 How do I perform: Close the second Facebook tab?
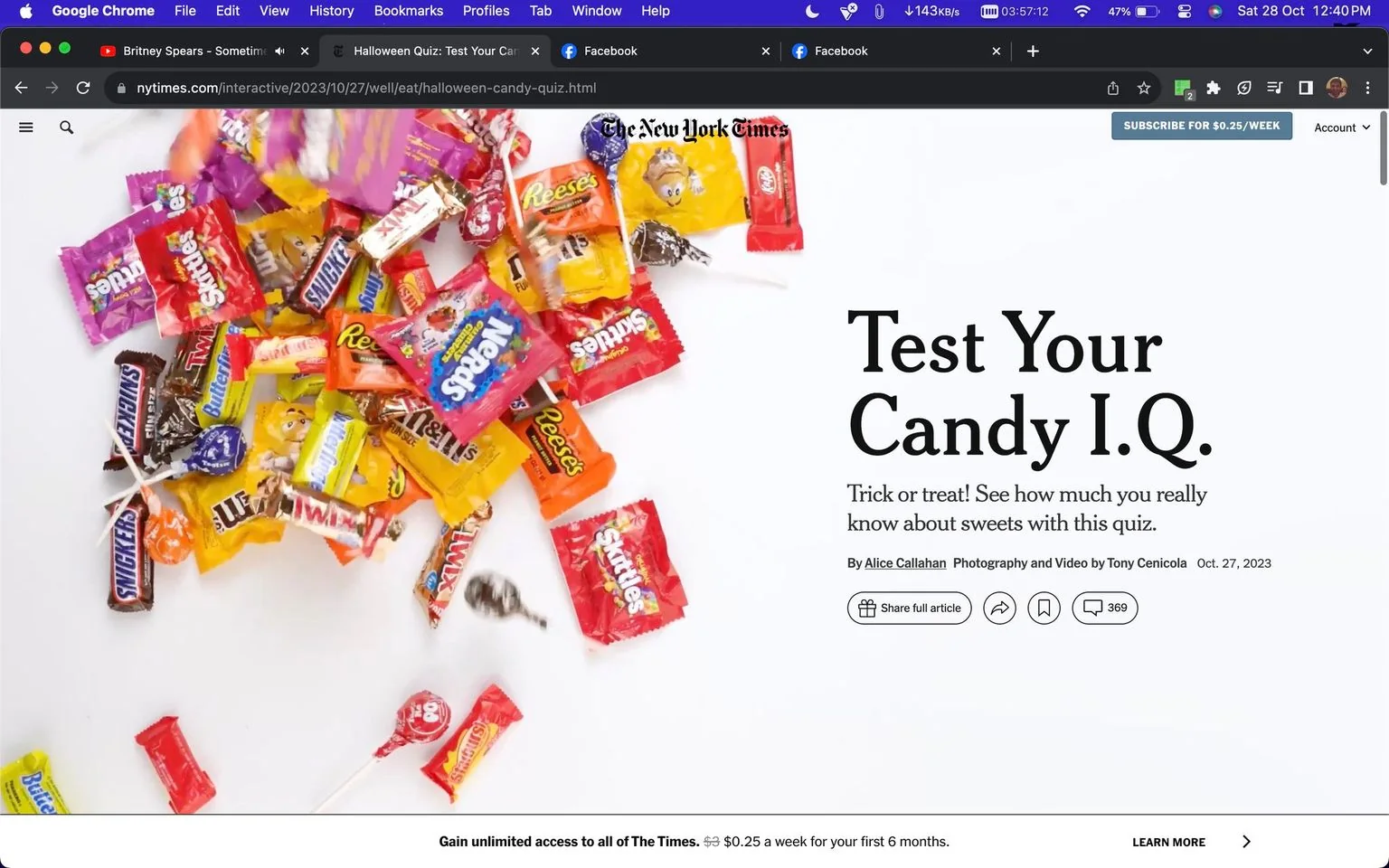click(x=997, y=51)
